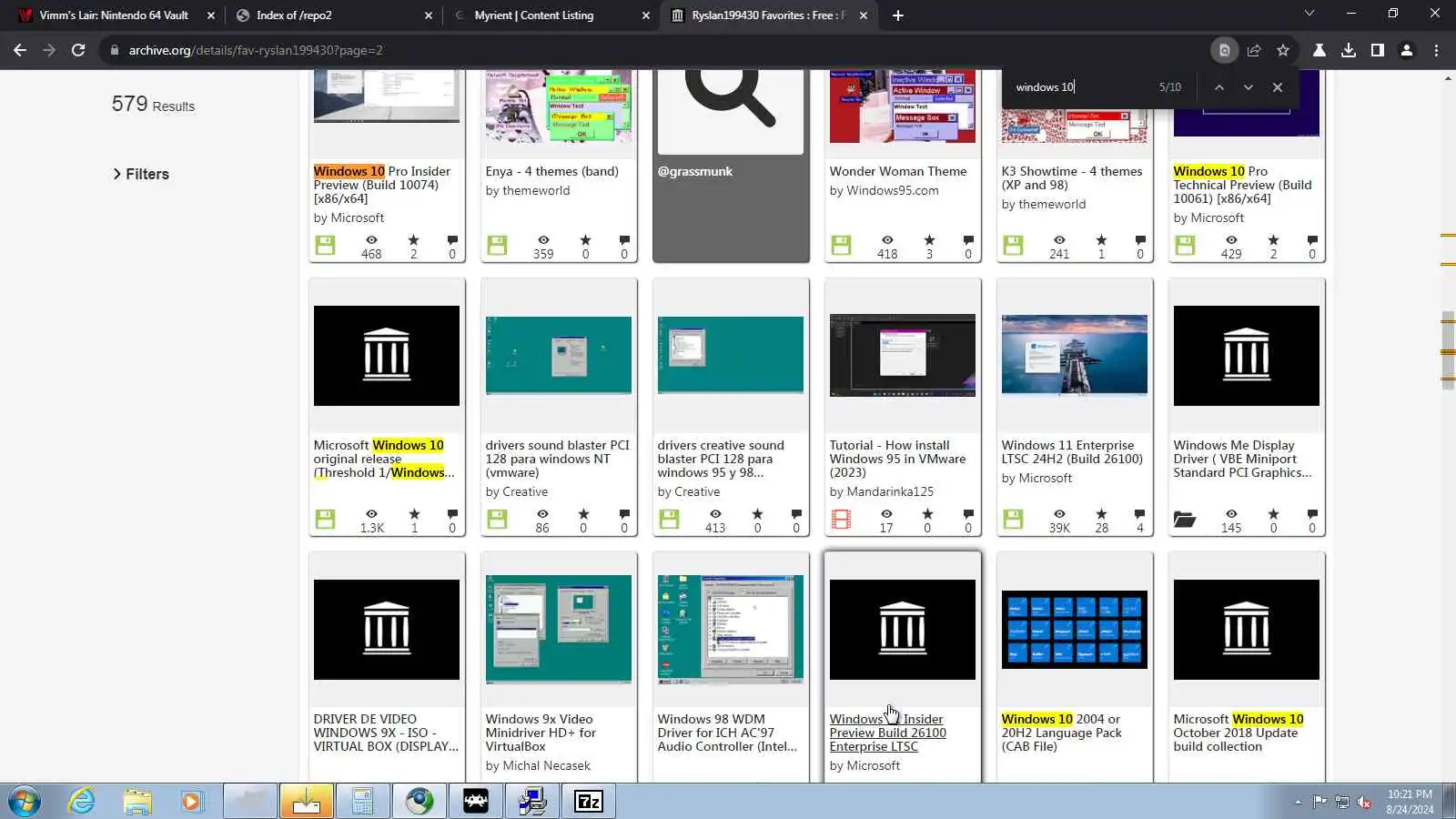Viewport: 1456px width, 819px height.
Task: Click the movie film icon on Tutorial card
Action: (841, 519)
